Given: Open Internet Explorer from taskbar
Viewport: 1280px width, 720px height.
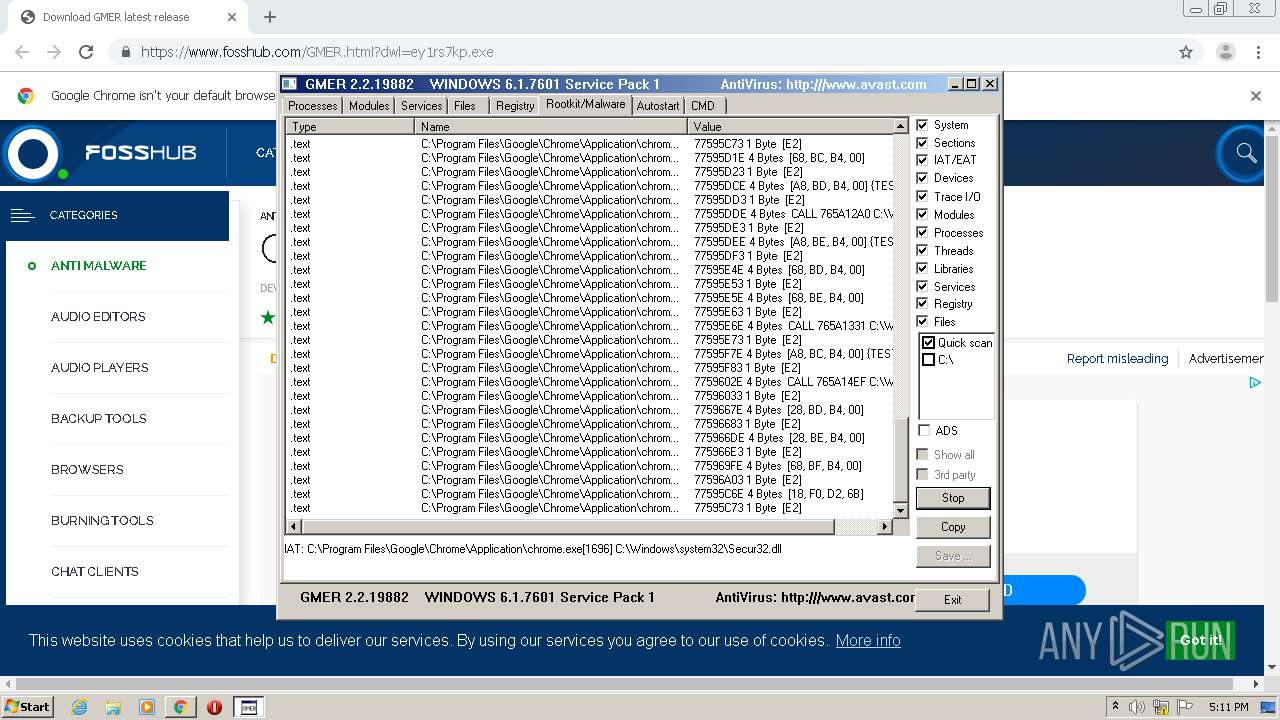Looking at the screenshot, I should point(79,707).
